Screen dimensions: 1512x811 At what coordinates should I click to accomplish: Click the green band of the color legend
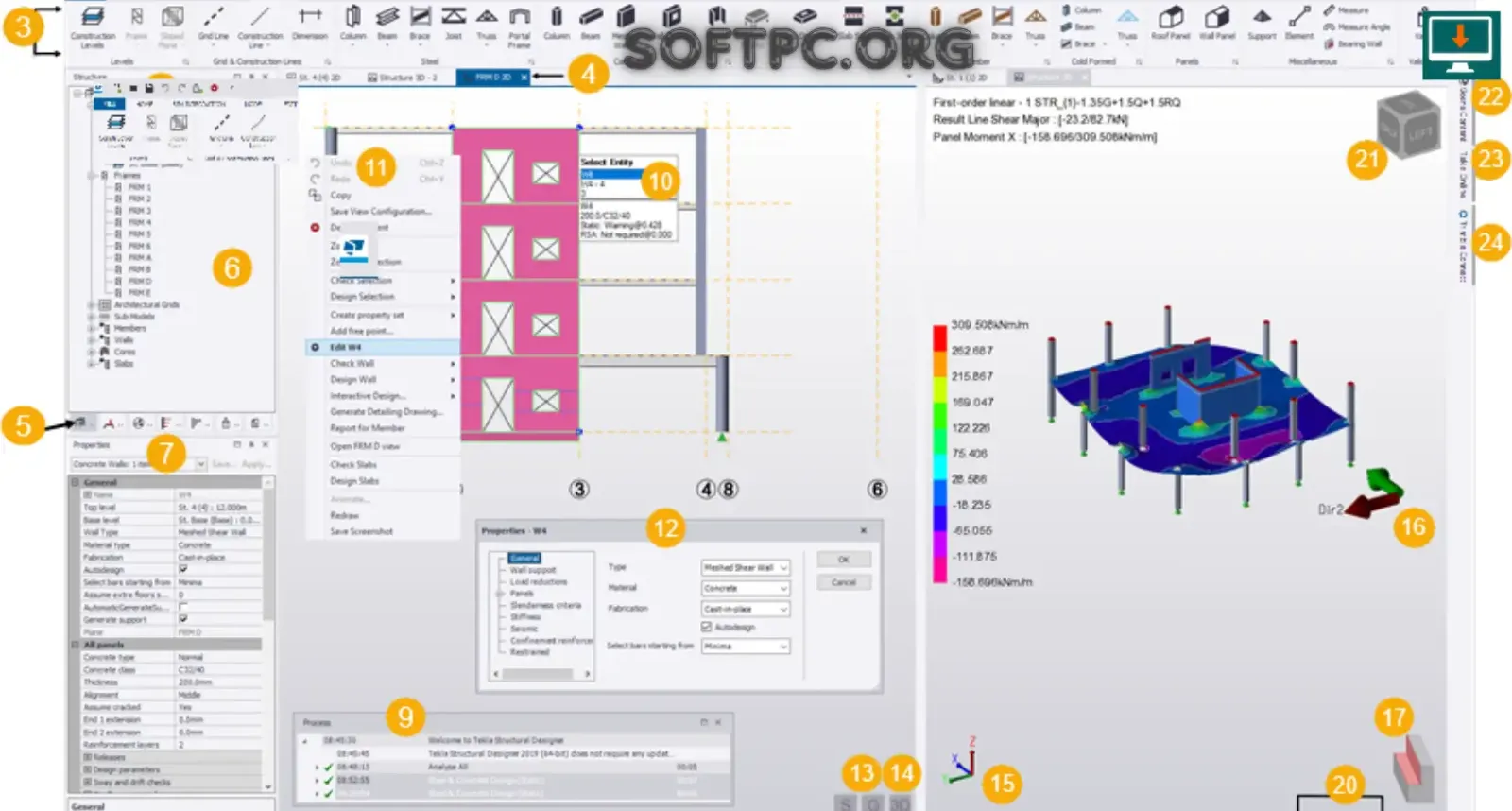pos(939,414)
